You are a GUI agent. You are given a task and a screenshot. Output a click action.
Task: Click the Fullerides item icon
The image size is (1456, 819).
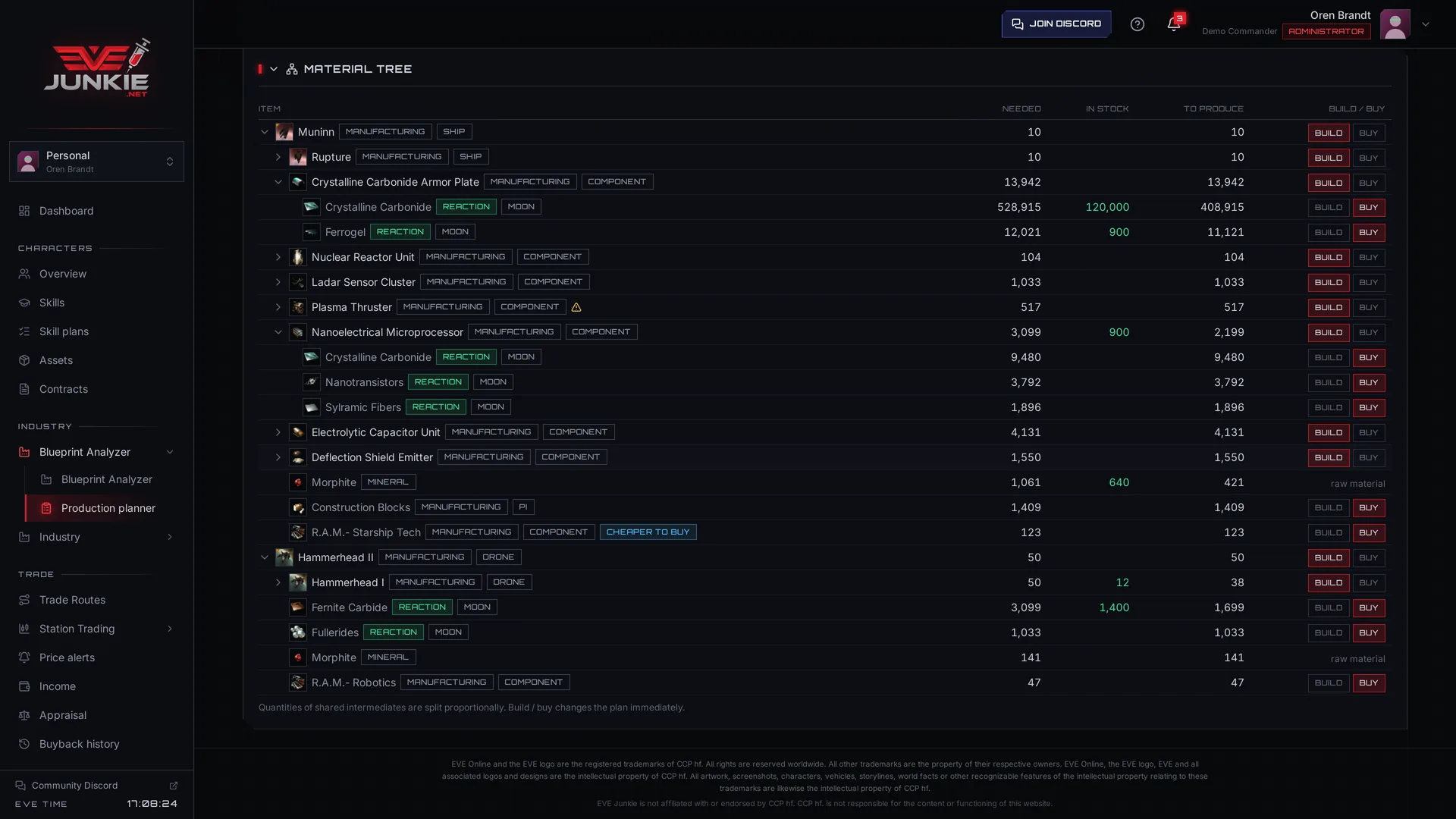[298, 632]
